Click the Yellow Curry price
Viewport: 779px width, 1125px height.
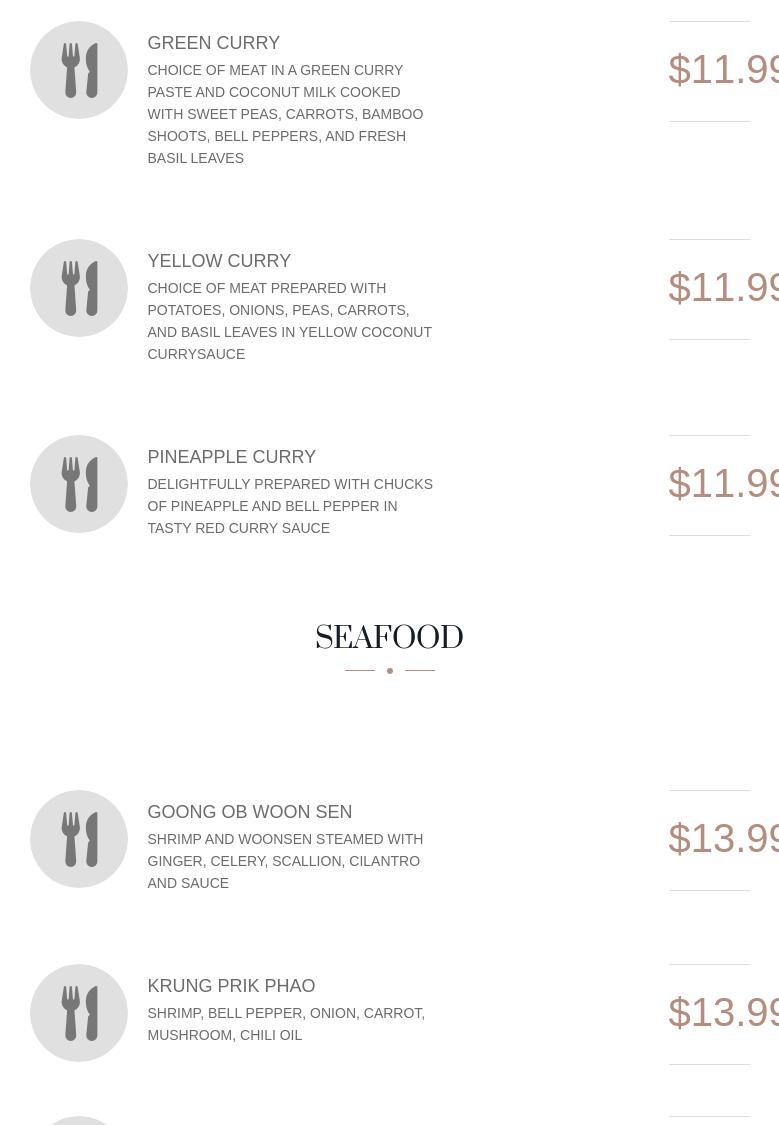(x=722, y=288)
